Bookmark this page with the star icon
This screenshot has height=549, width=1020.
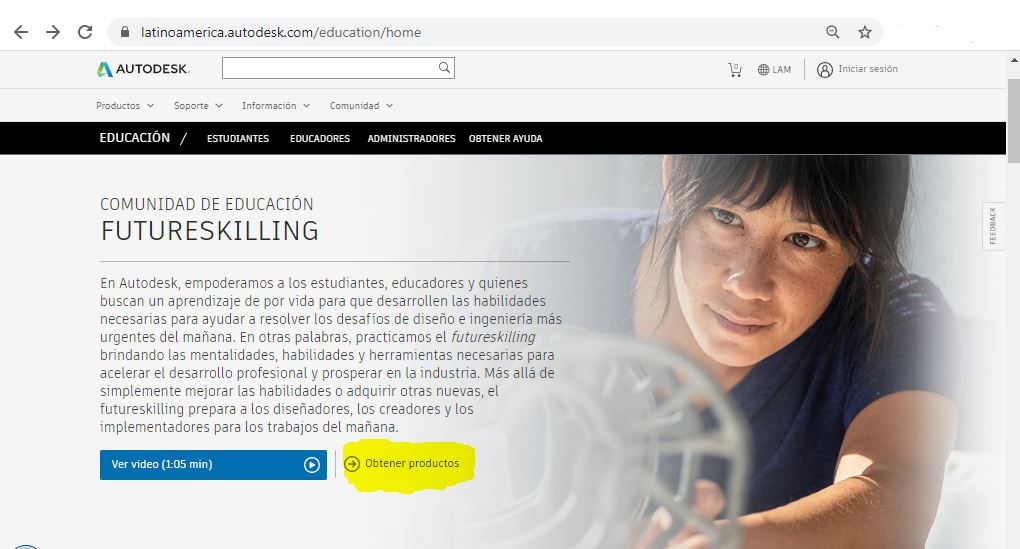865,32
